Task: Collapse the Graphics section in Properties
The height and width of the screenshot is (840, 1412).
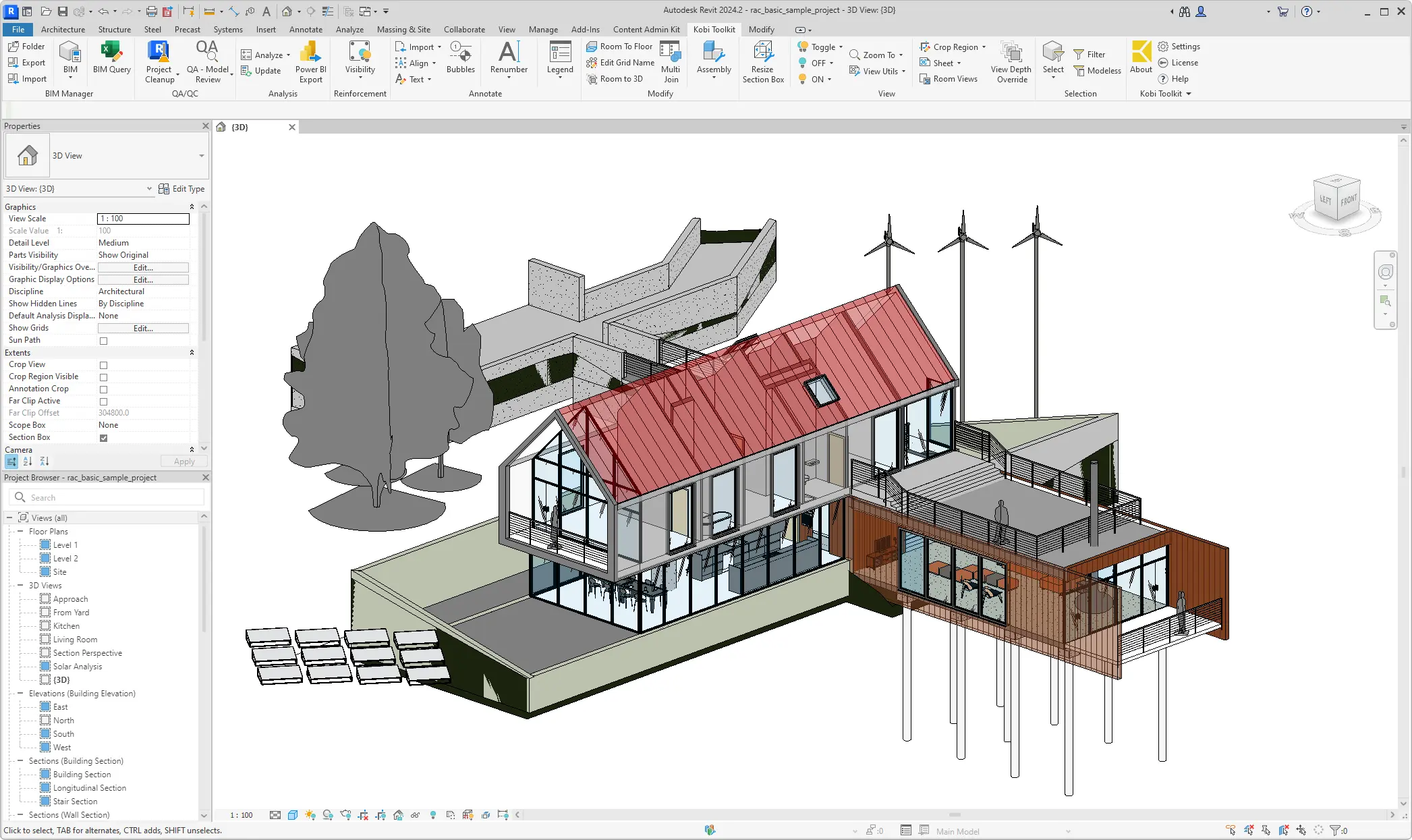Action: pos(192,206)
